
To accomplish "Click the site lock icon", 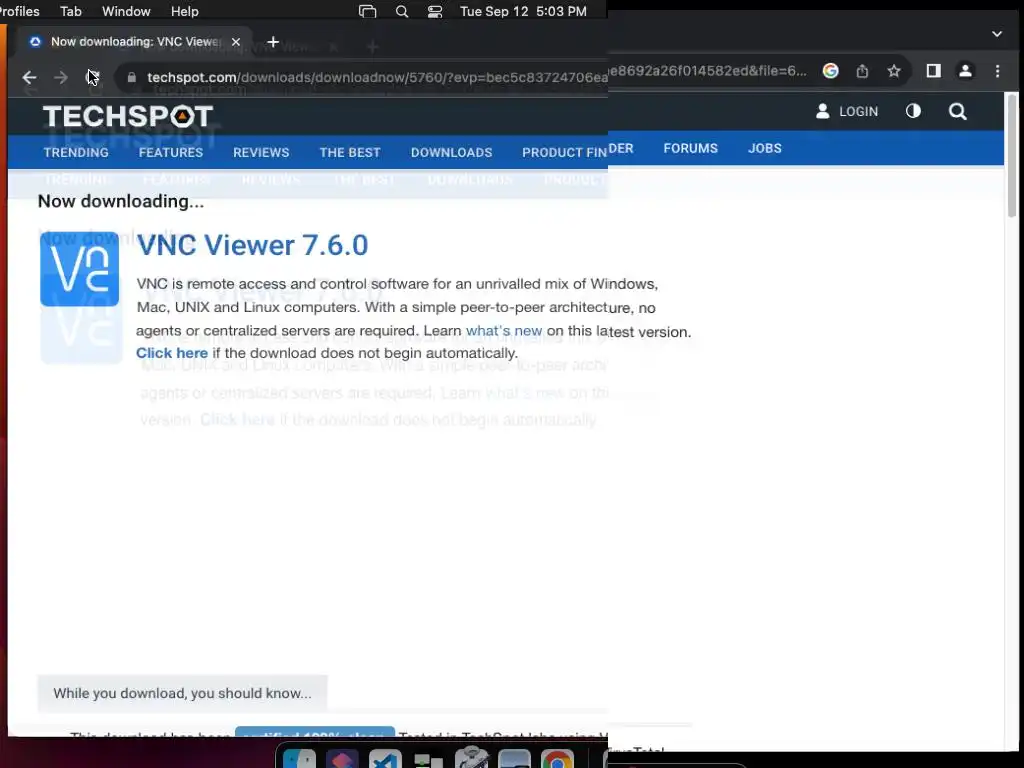I will pyautogui.click(x=131, y=77).
